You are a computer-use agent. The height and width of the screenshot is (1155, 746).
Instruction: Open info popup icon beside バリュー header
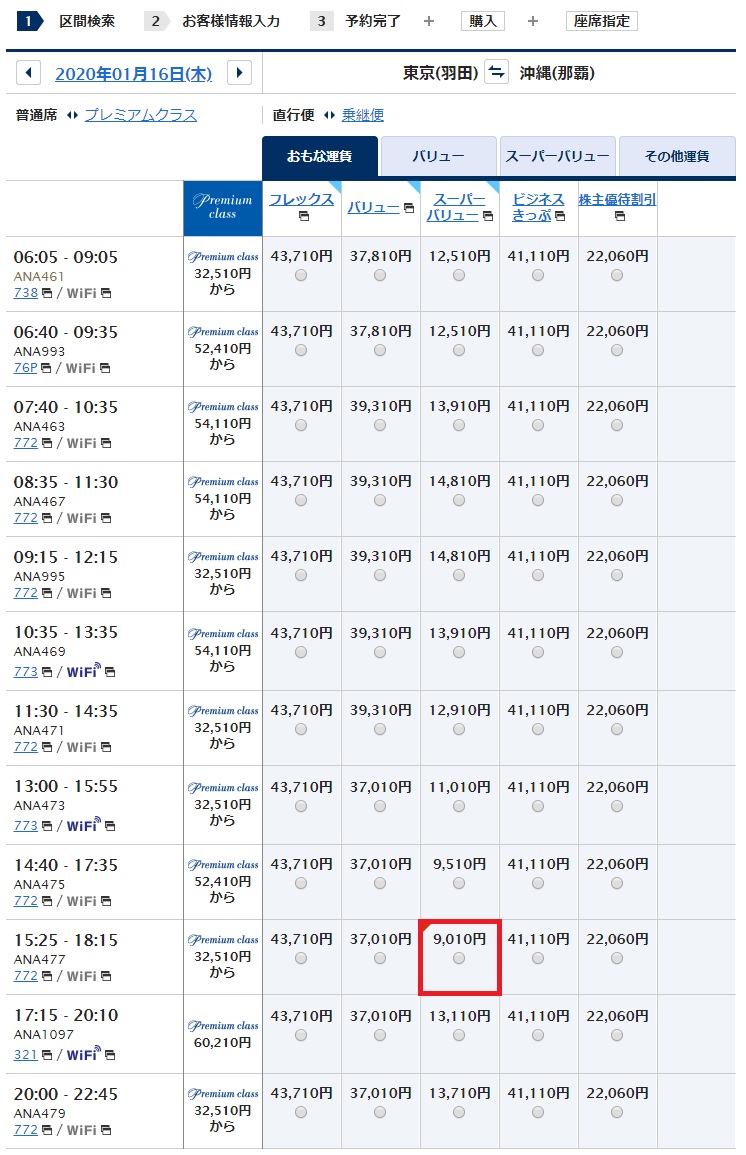[x=409, y=208]
